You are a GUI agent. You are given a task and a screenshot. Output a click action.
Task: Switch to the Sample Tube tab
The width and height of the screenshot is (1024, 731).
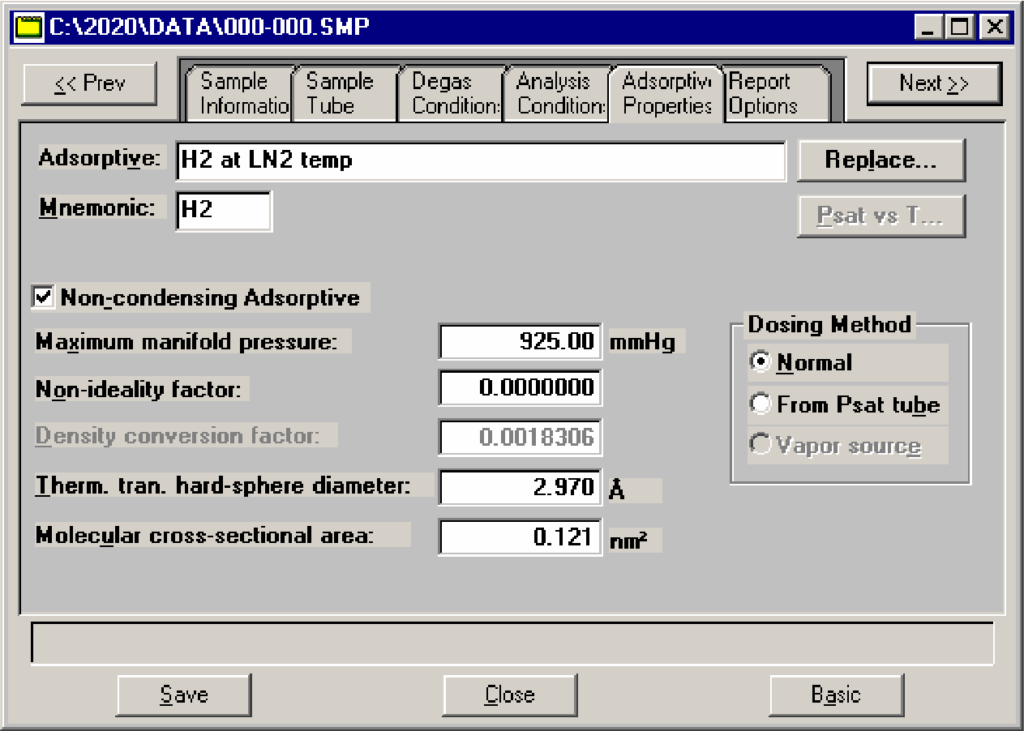(341, 94)
